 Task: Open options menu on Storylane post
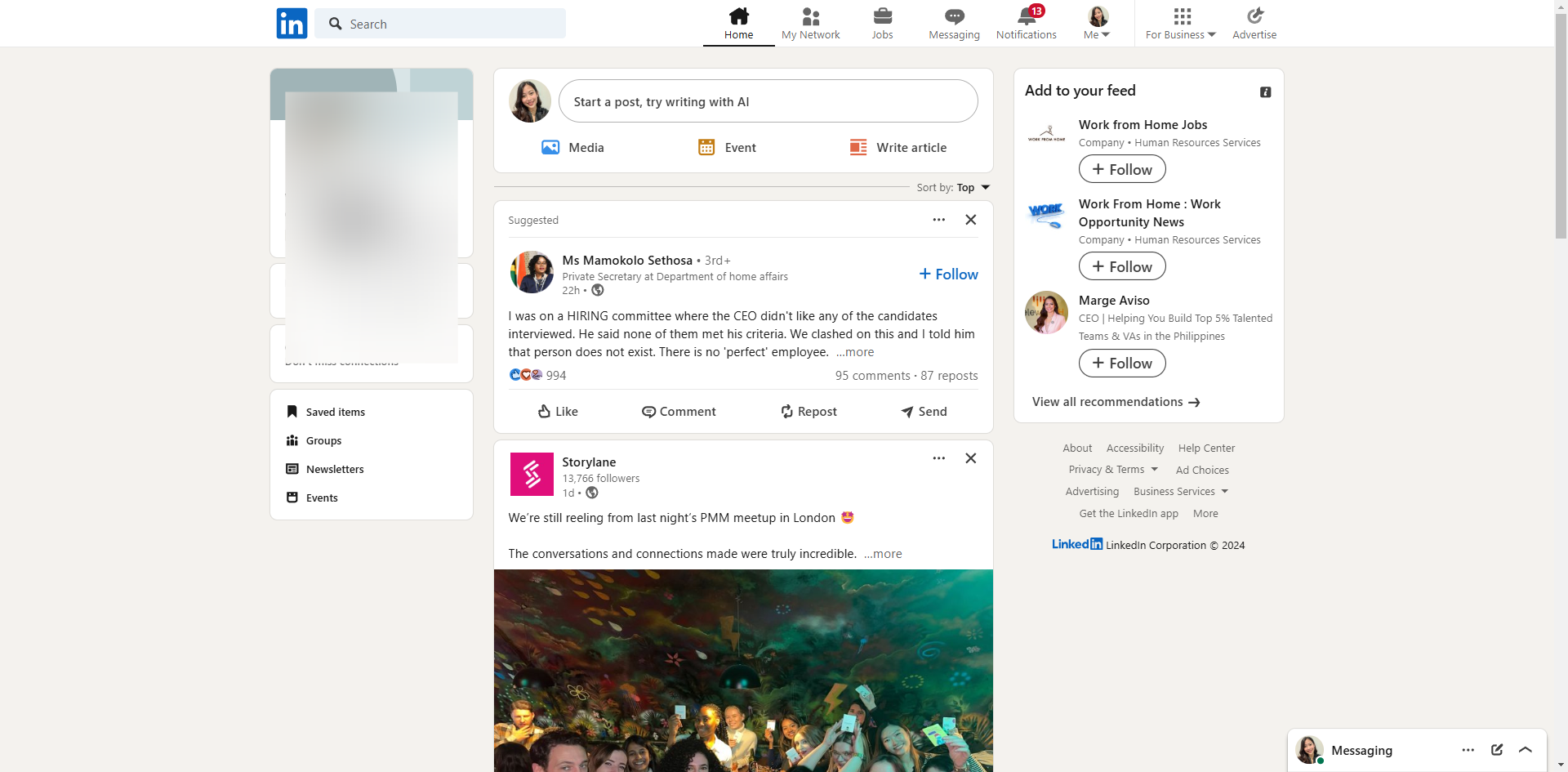coord(939,458)
